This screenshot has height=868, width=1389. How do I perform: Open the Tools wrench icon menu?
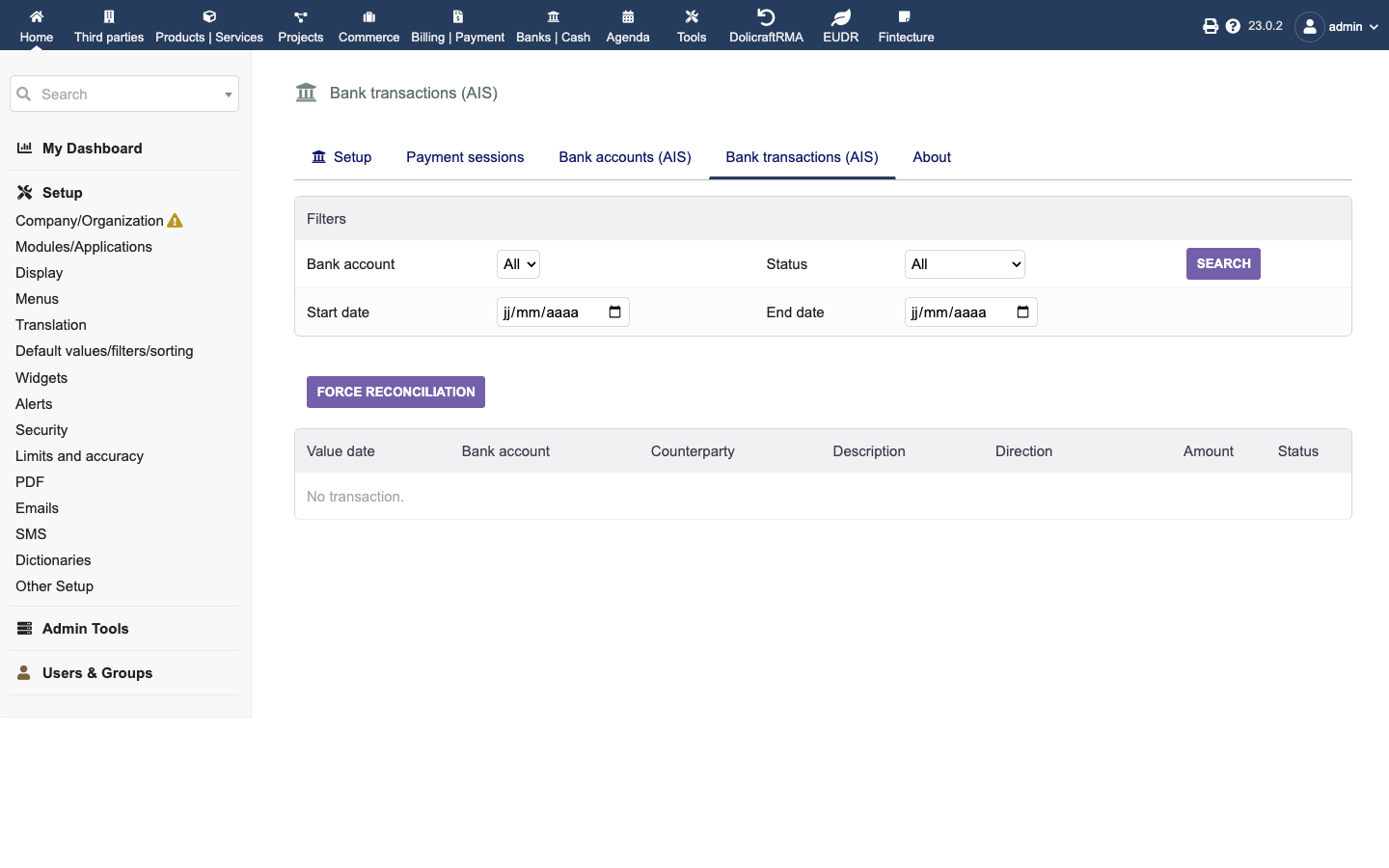(692, 16)
